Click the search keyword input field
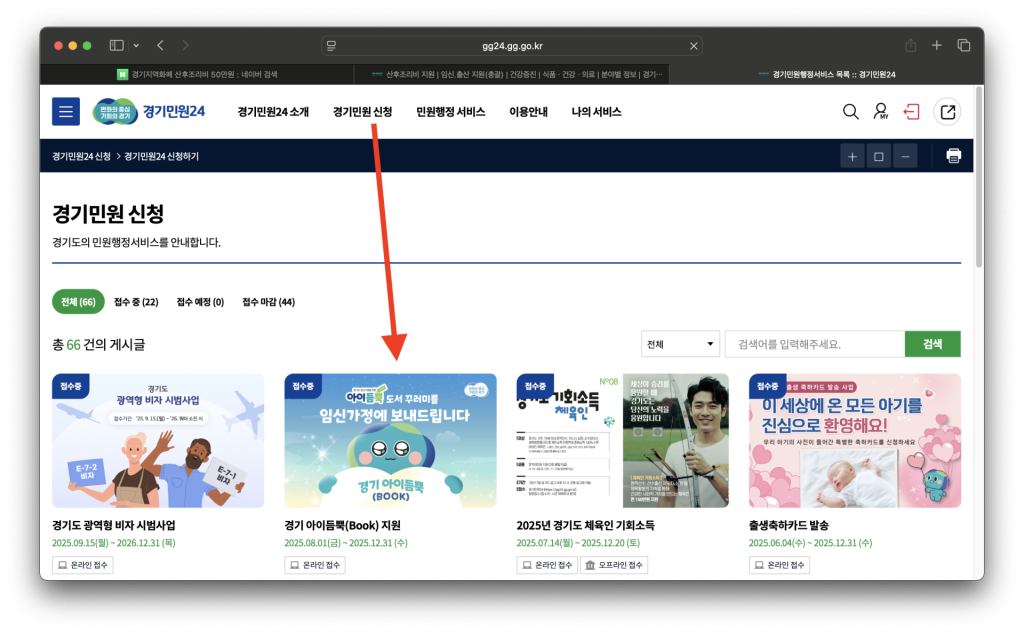Viewport: 1024px width, 633px height. (x=814, y=344)
